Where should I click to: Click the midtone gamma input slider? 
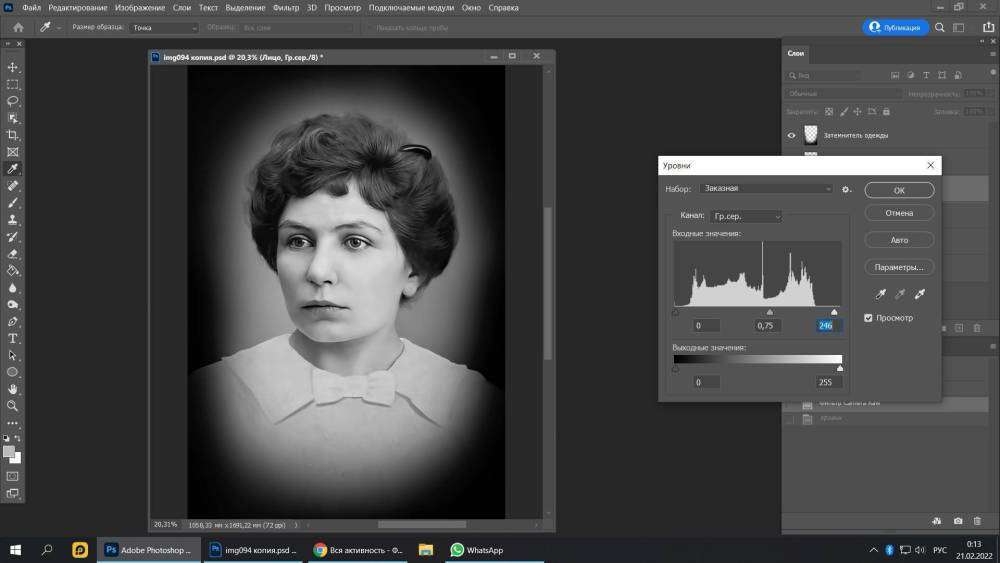tap(769, 312)
